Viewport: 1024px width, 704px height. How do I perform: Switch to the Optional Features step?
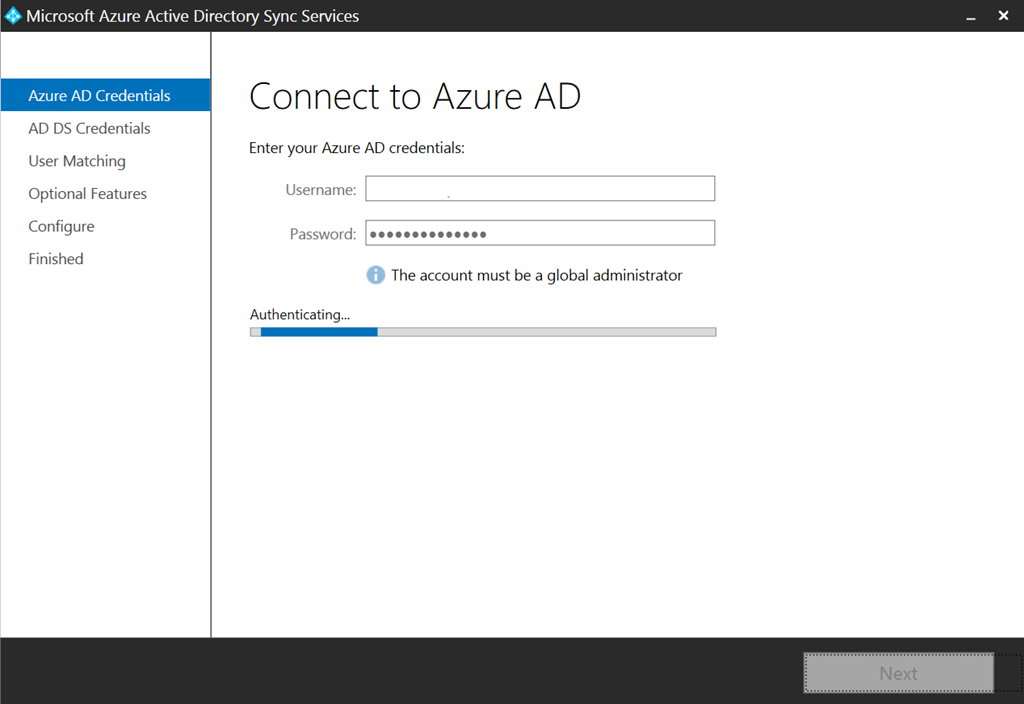coord(87,194)
